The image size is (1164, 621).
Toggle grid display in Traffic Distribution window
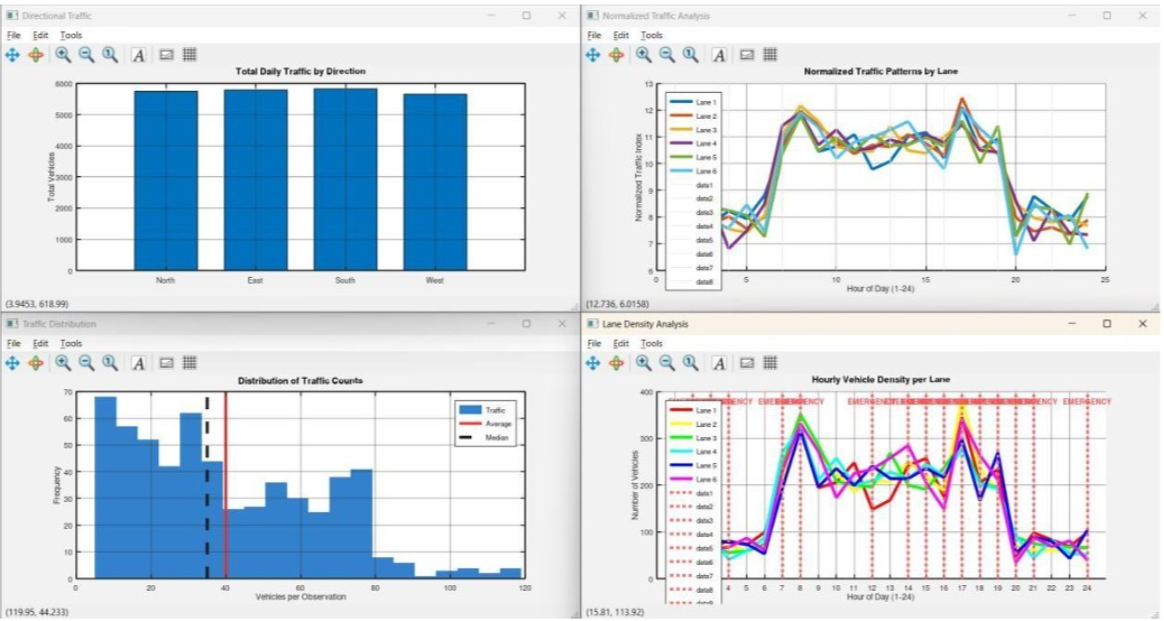(190, 363)
